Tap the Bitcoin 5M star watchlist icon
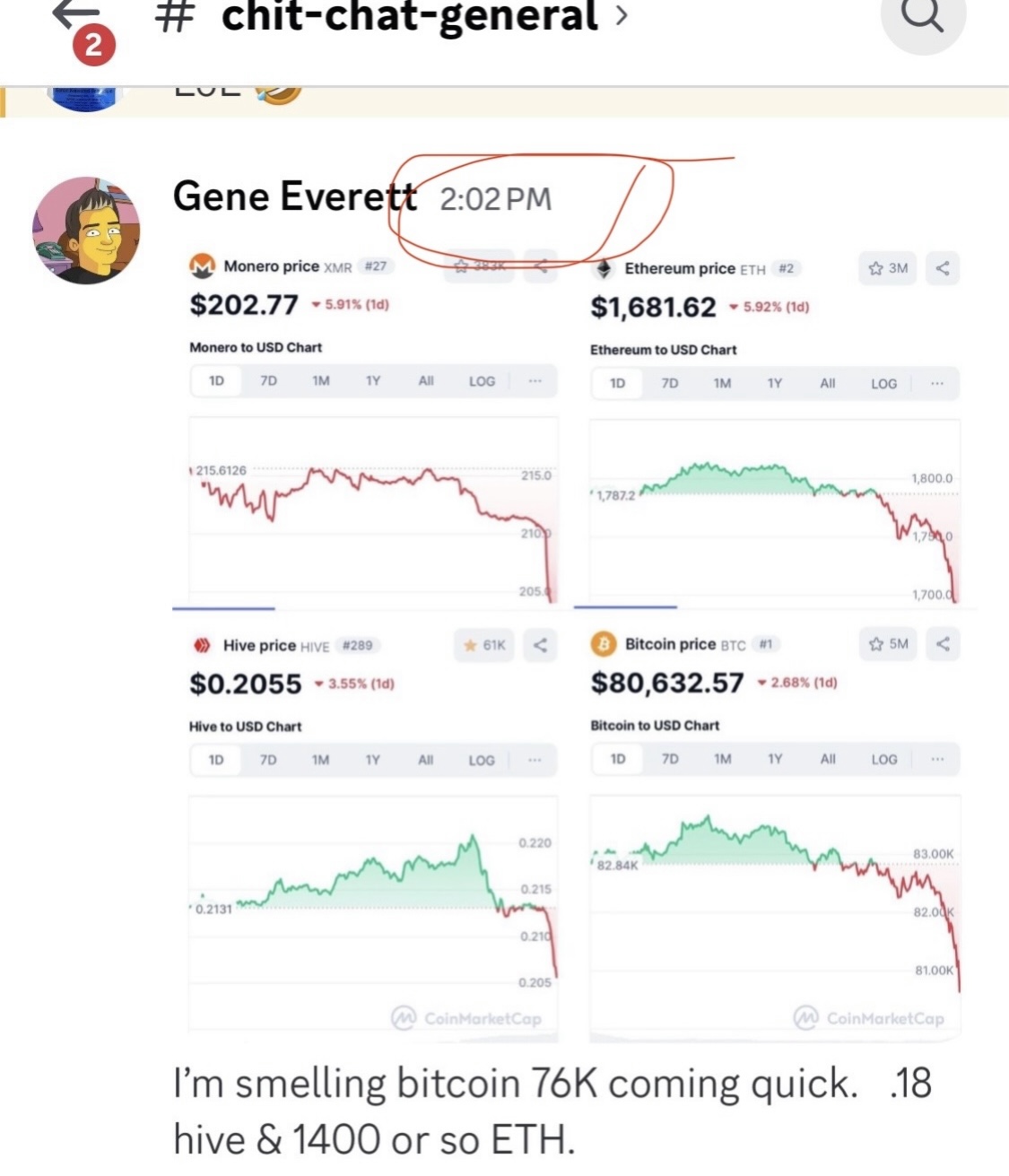1009x1176 pixels. tap(889, 643)
